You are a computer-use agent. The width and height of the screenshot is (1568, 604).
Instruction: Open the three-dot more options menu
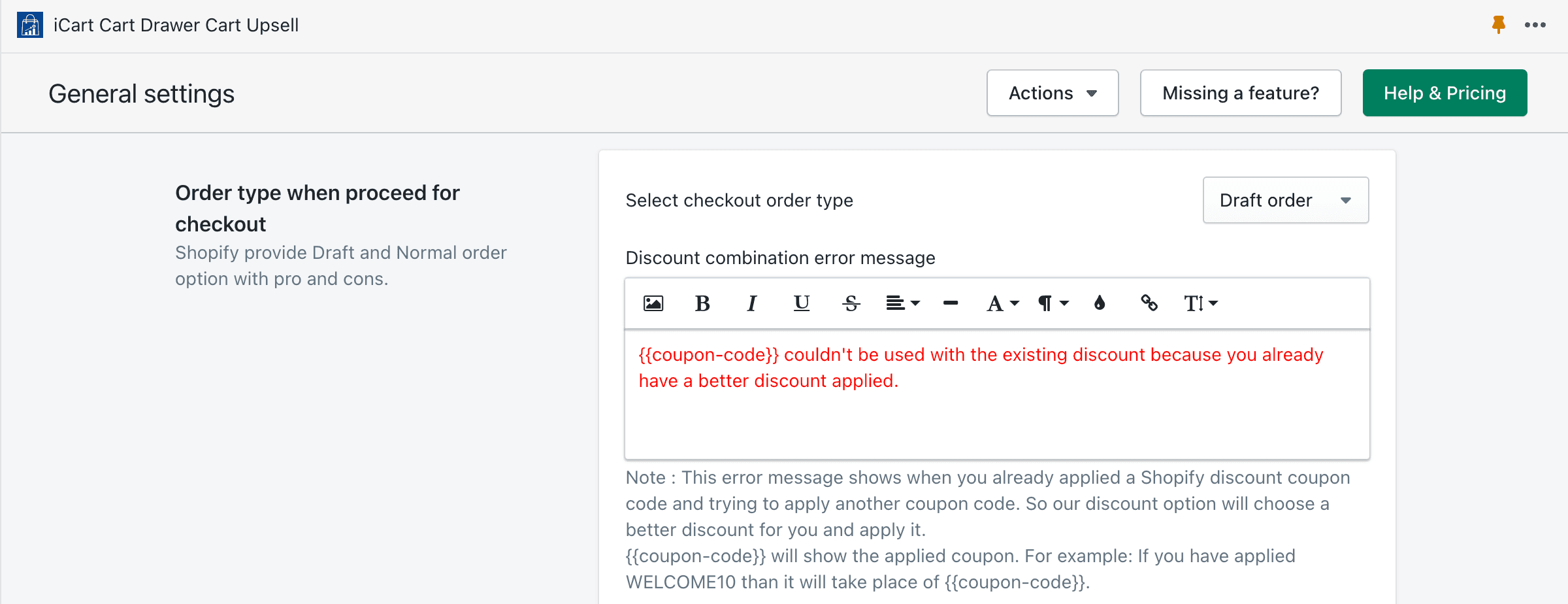(1535, 25)
